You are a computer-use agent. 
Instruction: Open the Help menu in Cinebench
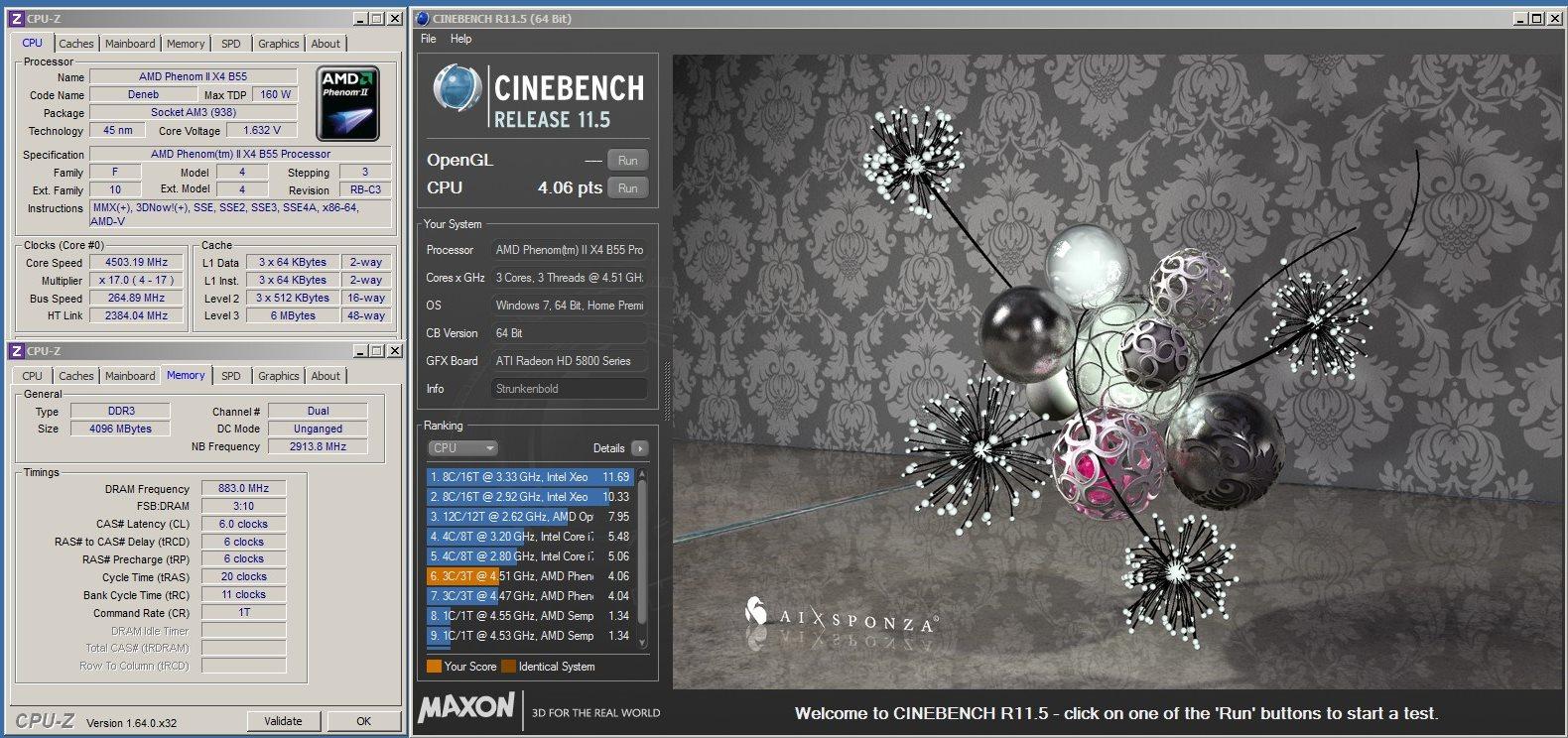click(460, 39)
